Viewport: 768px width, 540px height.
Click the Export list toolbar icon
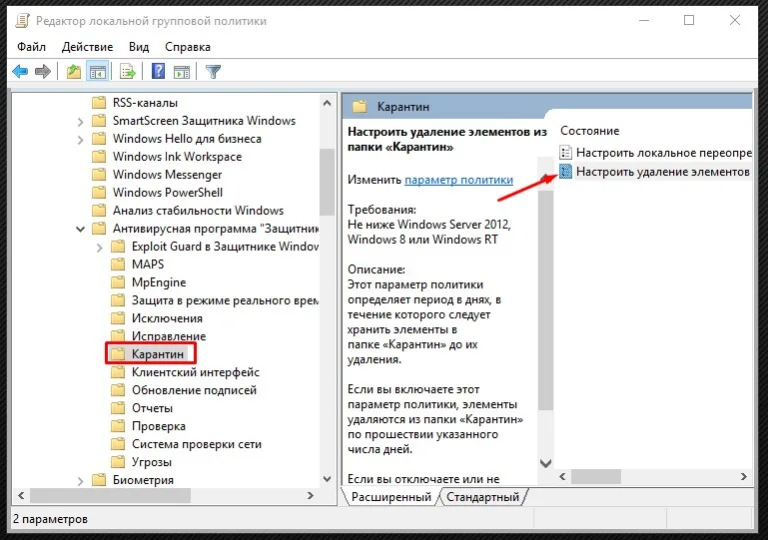pyautogui.click(x=127, y=72)
